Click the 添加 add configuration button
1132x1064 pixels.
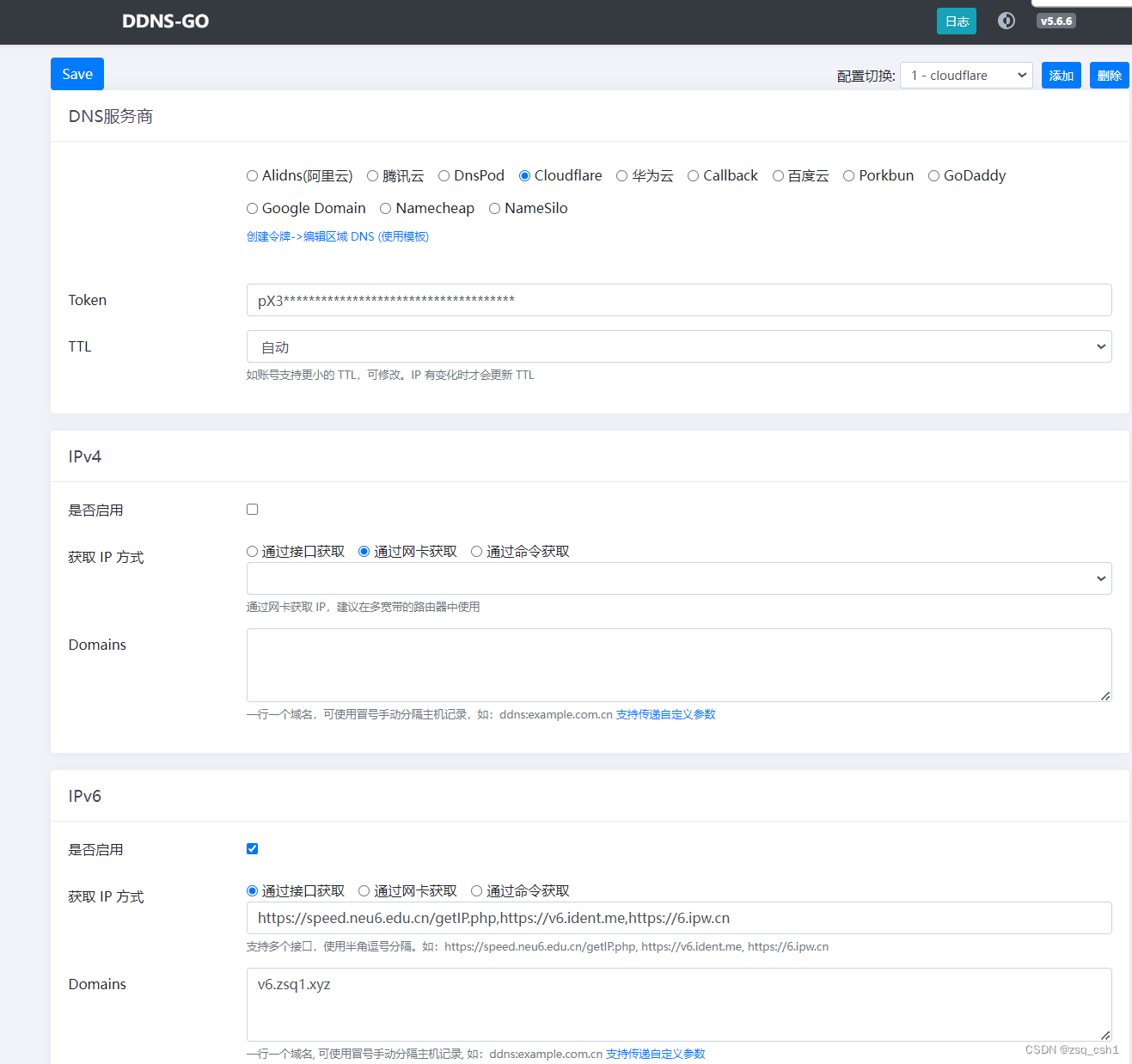click(x=1061, y=75)
